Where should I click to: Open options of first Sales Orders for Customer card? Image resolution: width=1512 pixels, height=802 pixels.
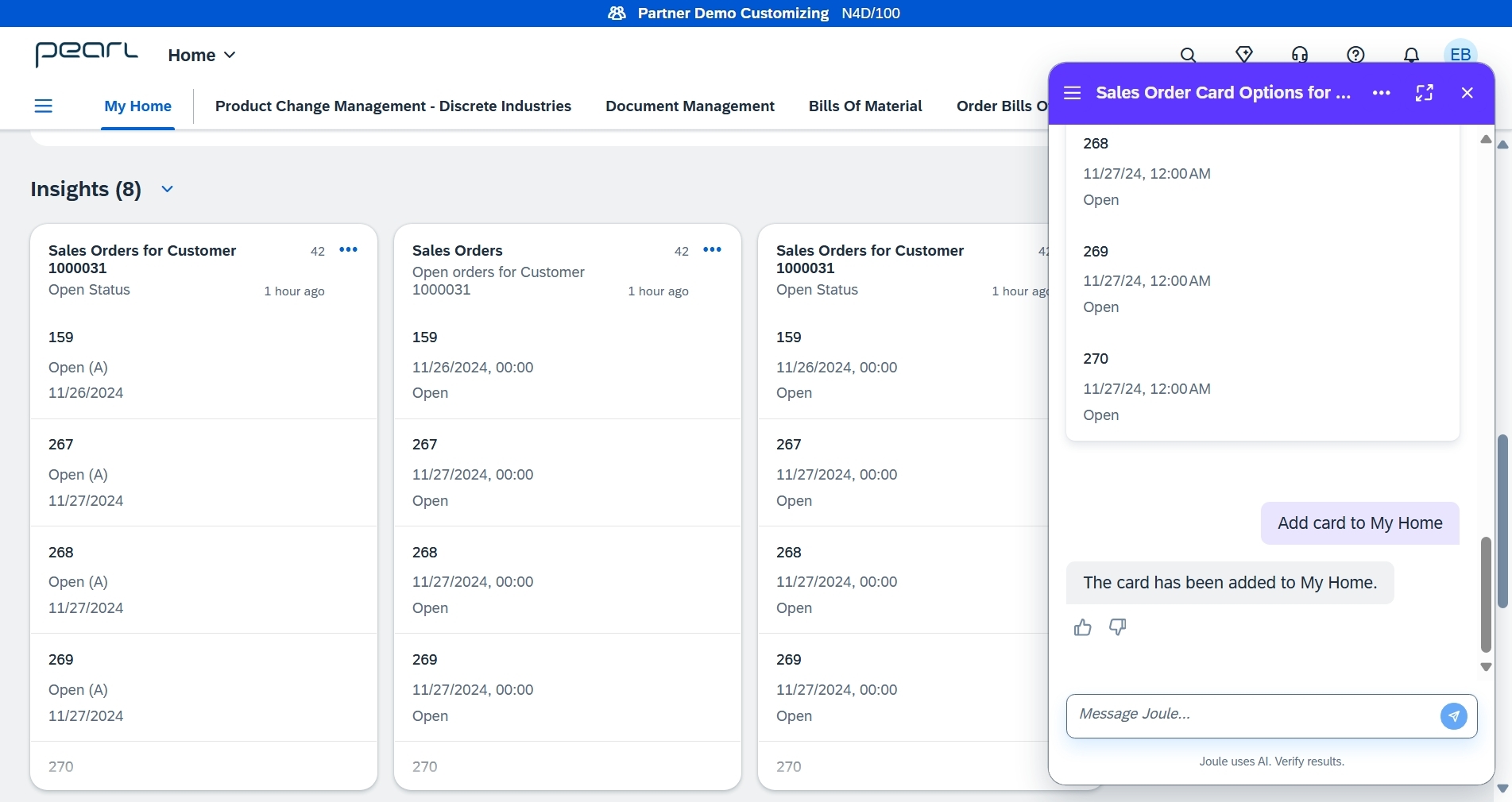(x=348, y=250)
